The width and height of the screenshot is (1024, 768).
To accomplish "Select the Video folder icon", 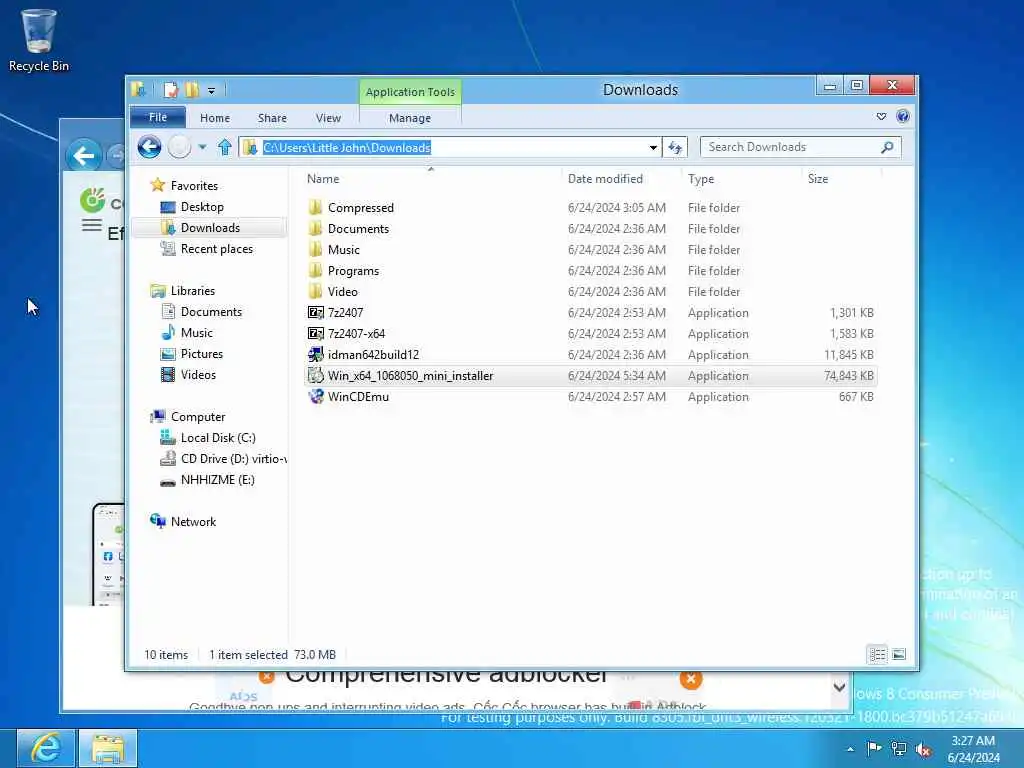I will [315, 291].
